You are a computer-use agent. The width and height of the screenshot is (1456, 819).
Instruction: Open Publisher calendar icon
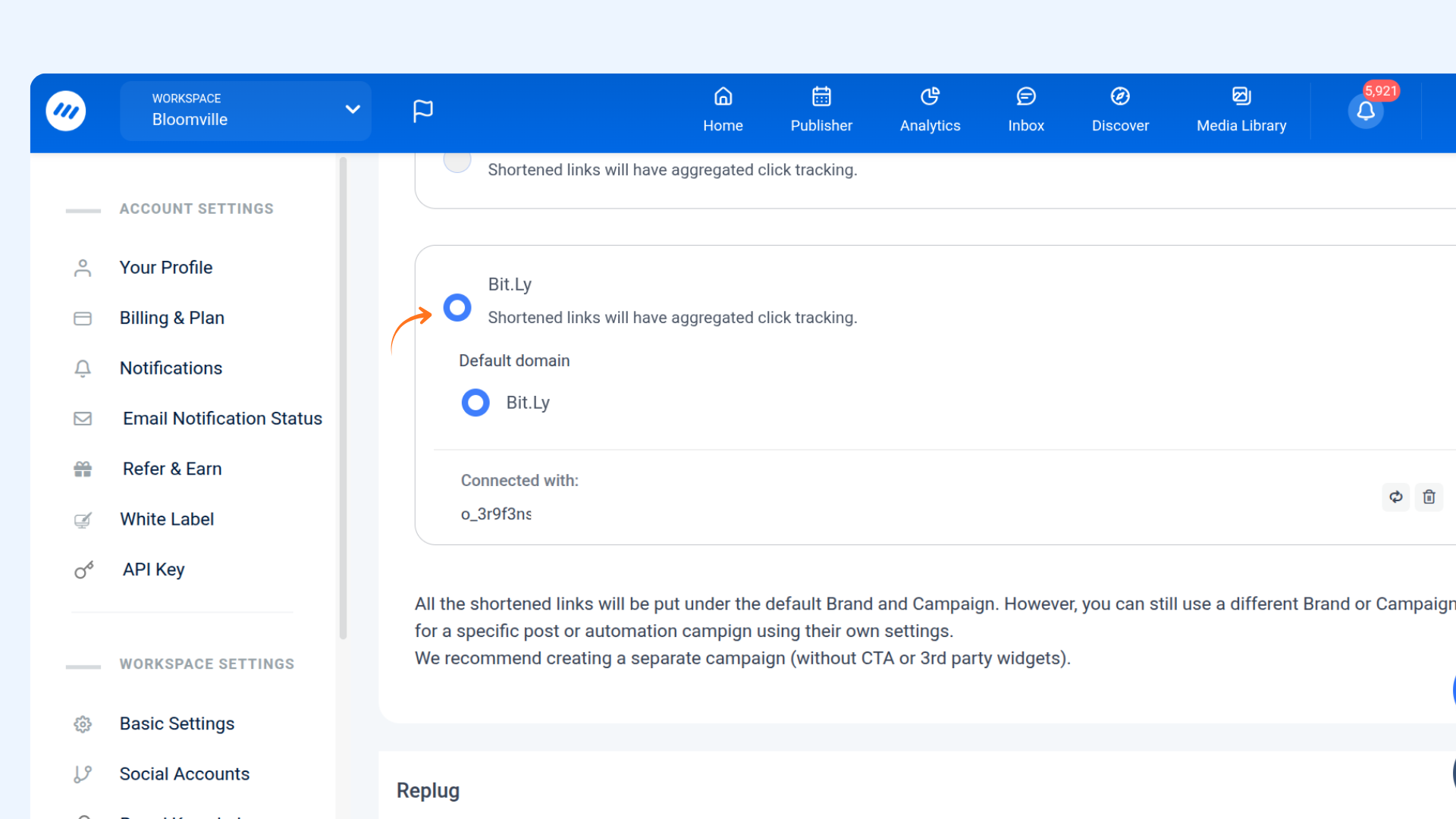pyautogui.click(x=821, y=97)
